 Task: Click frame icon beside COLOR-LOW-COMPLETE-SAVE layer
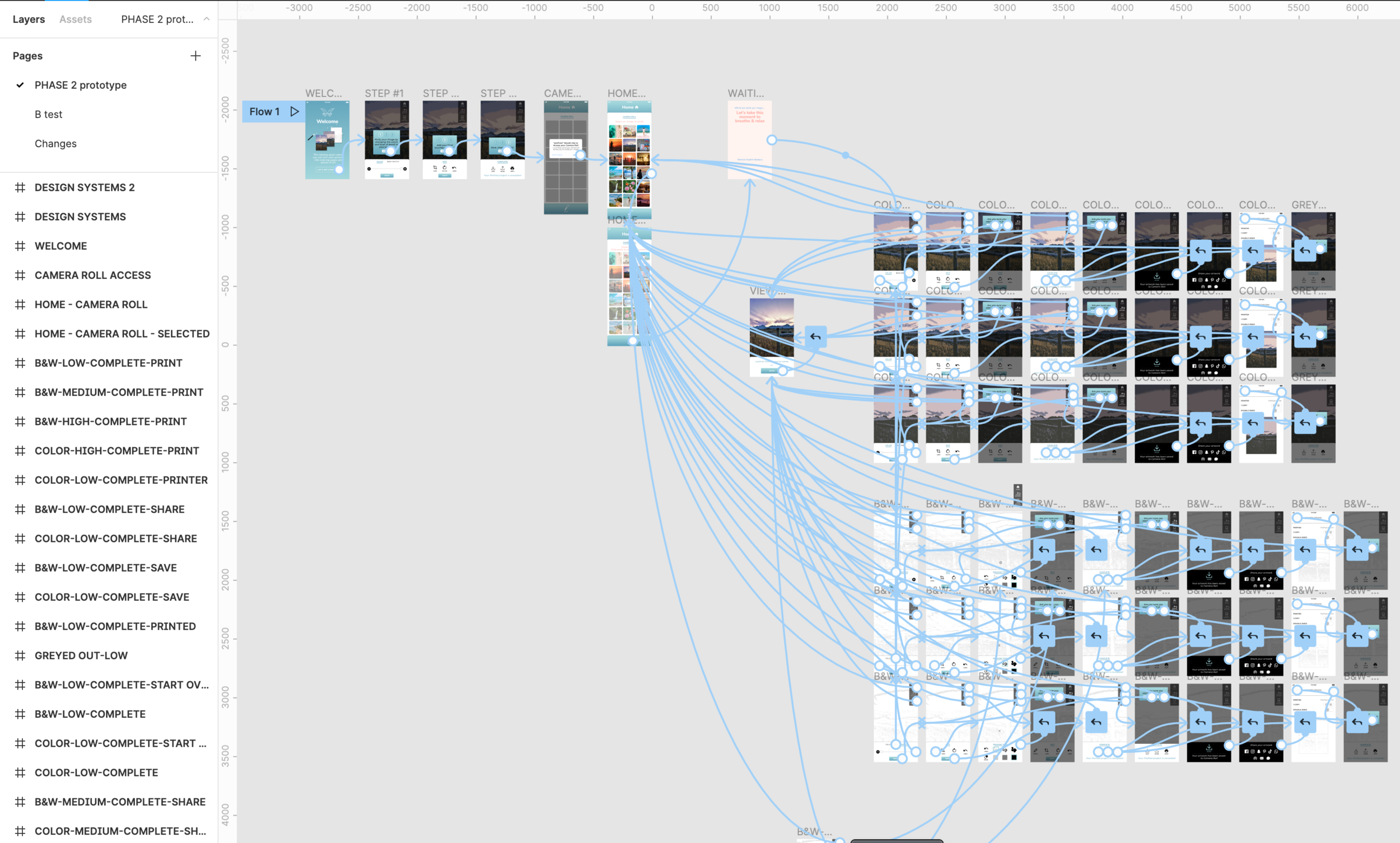coord(20,597)
